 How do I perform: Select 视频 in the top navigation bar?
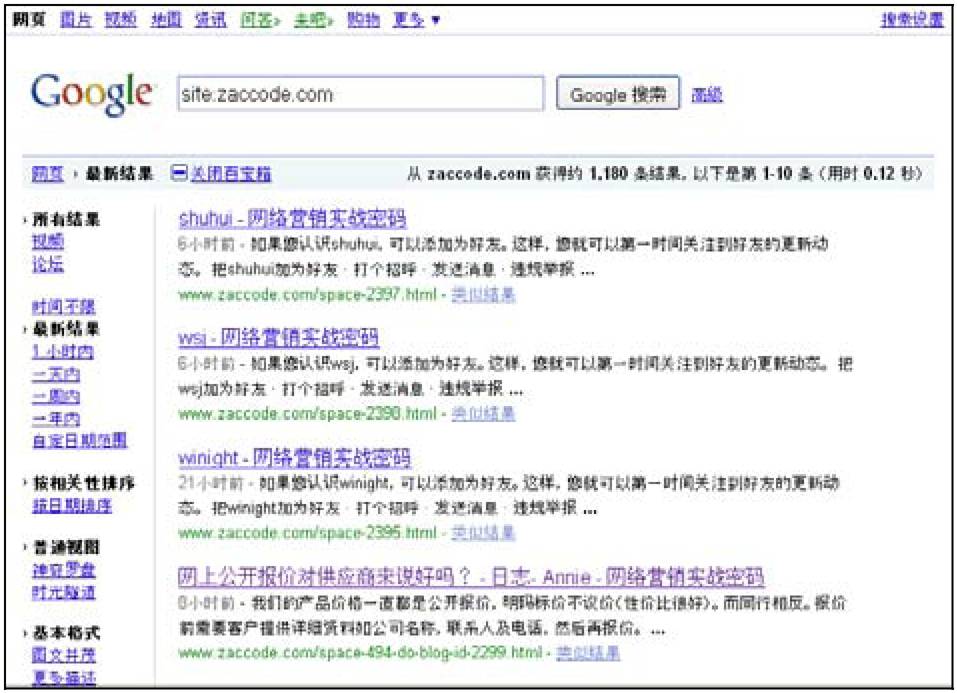(x=121, y=20)
